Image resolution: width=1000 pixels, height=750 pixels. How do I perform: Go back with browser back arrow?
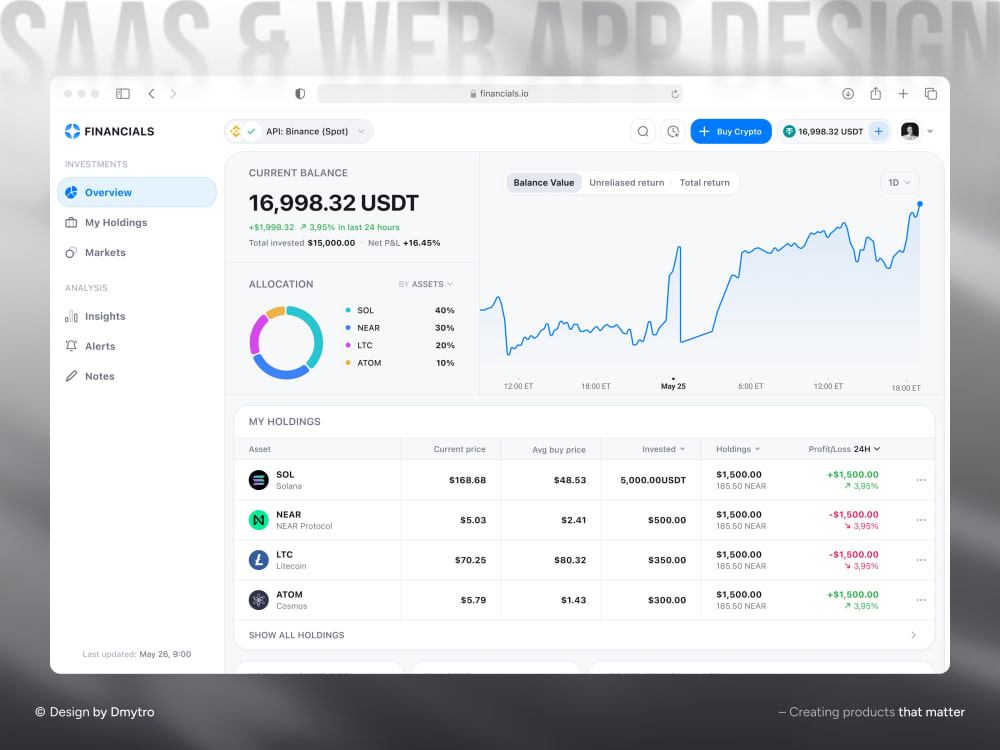point(151,94)
